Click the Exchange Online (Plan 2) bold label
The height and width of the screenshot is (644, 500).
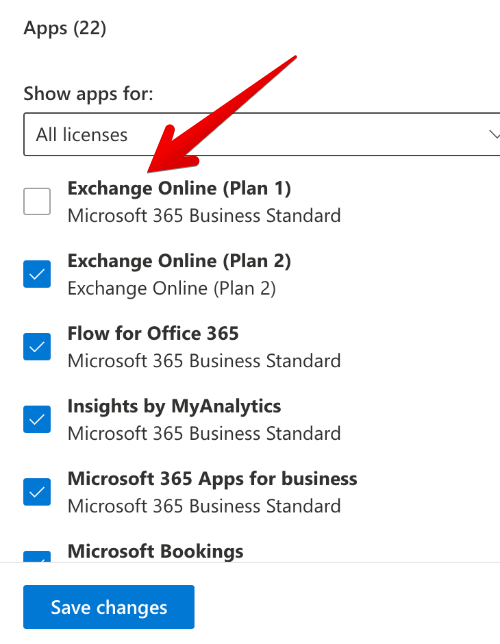pyautogui.click(x=179, y=261)
